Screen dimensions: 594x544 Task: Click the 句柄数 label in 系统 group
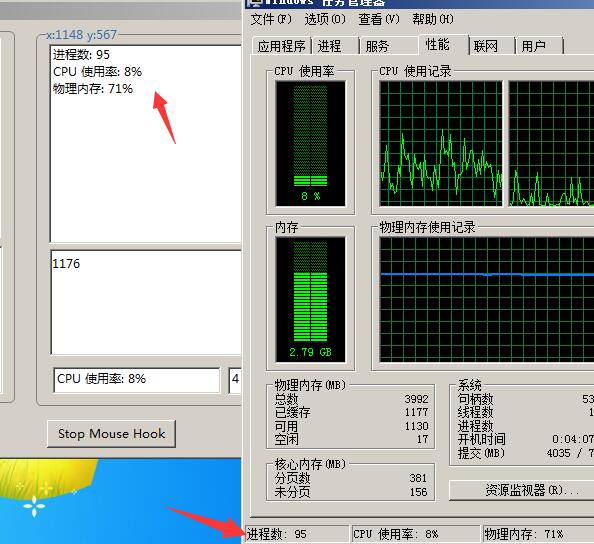[475, 399]
